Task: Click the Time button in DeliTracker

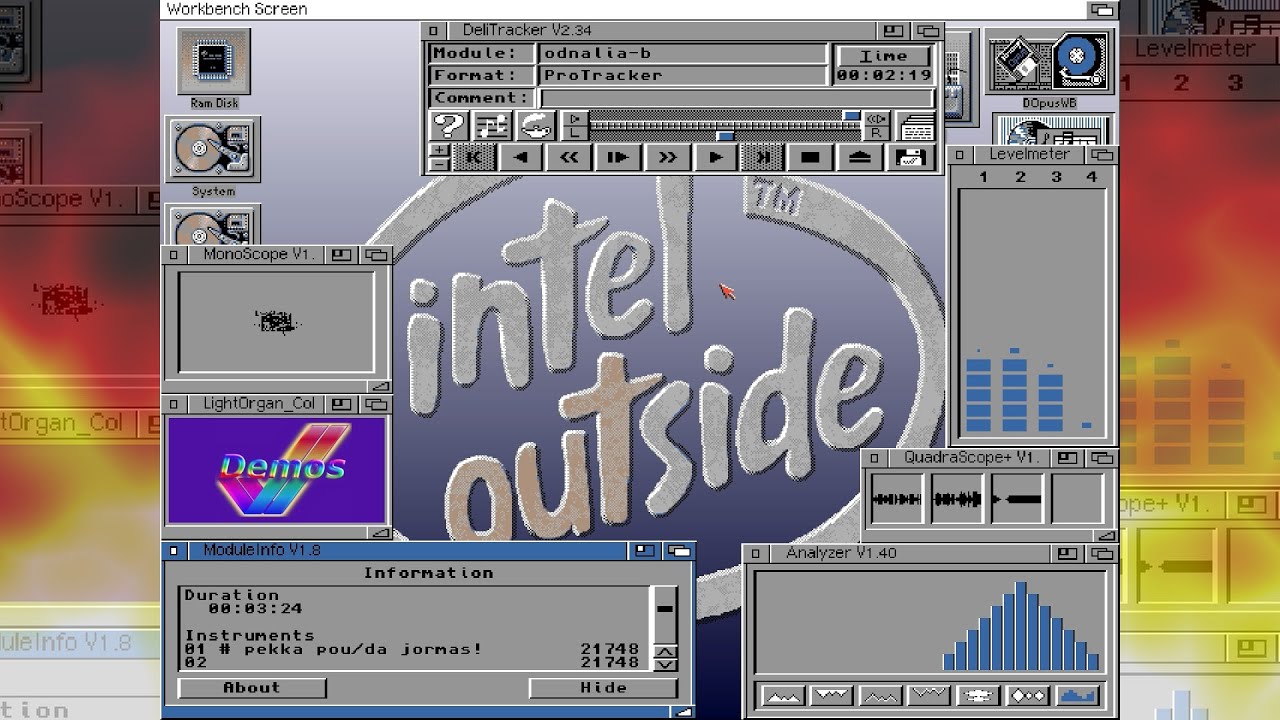Action: (x=884, y=56)
